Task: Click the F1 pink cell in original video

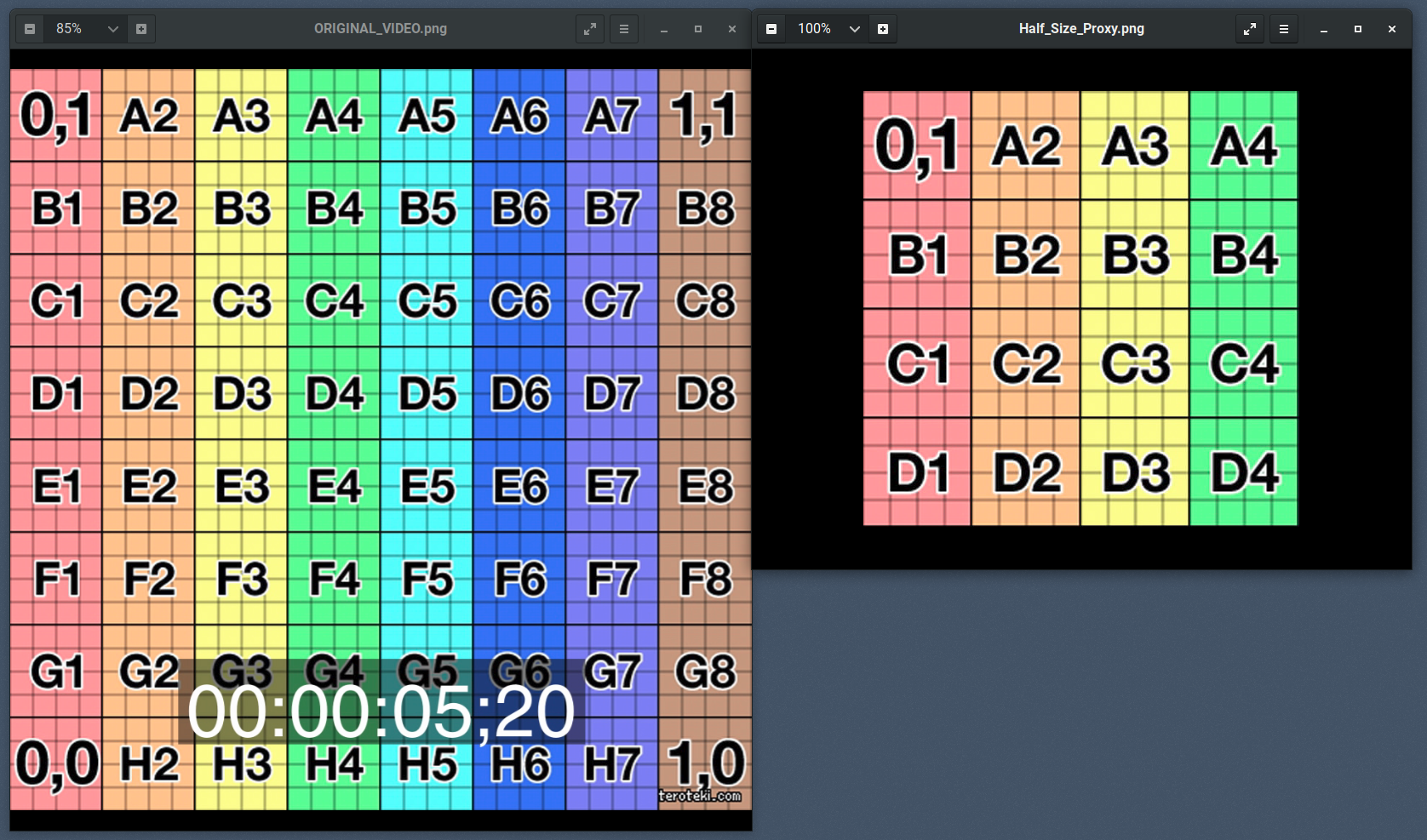Action: point(56,579)
